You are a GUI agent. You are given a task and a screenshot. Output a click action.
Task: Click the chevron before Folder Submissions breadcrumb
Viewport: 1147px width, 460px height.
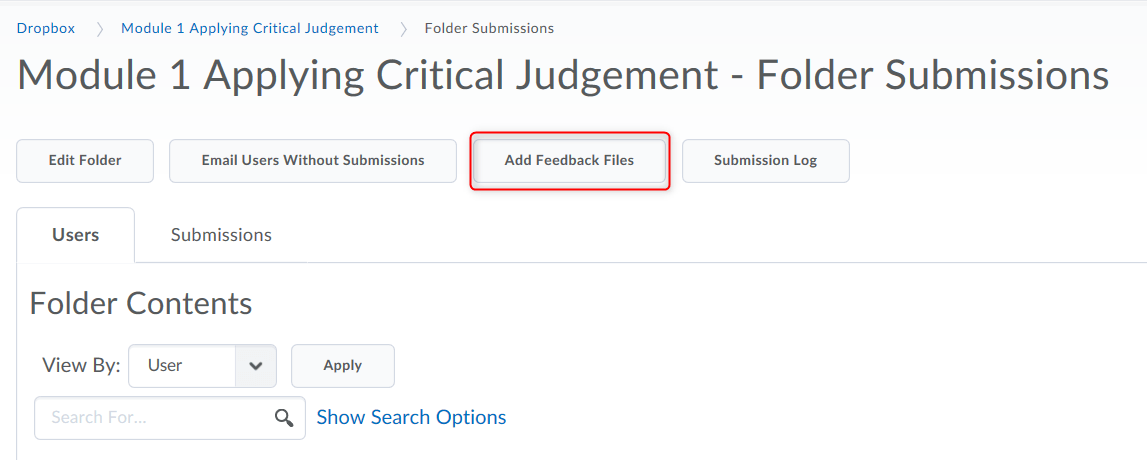click(x=403, y=29)
